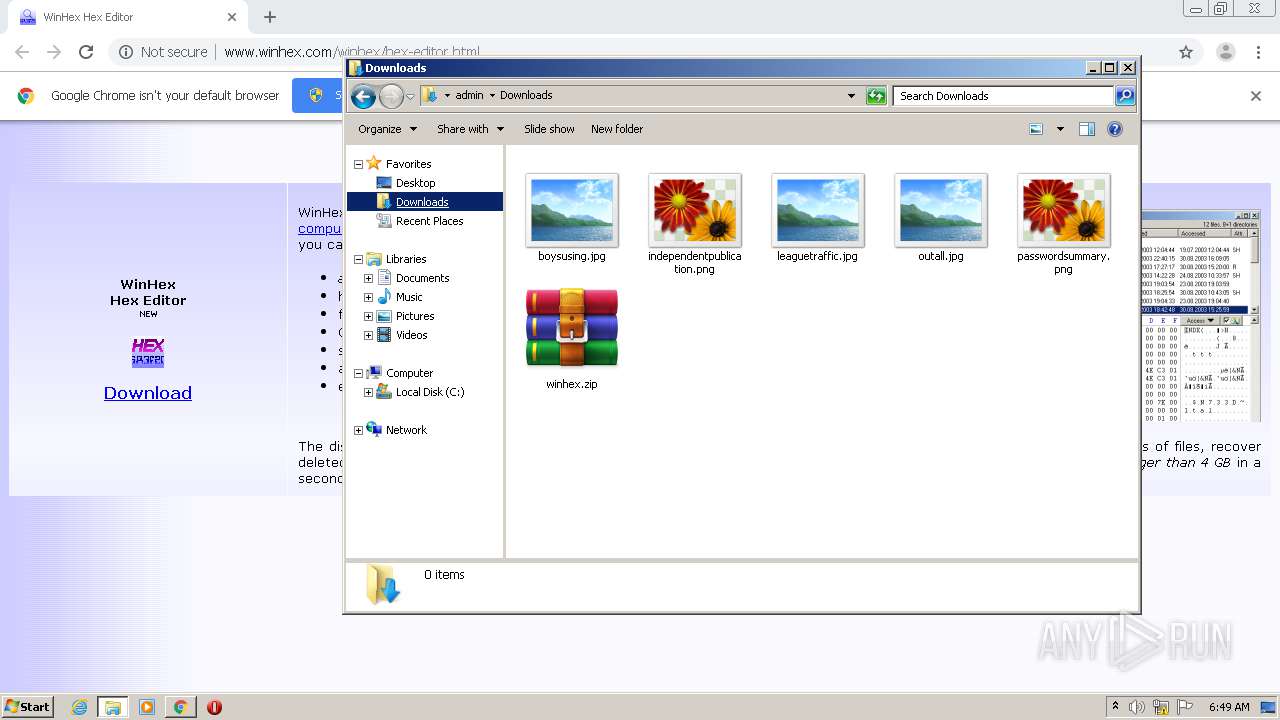Select the winhex.zip archive icon
Image resolution: width=1280 pixels, height=720 pixels.
[572, 328]
